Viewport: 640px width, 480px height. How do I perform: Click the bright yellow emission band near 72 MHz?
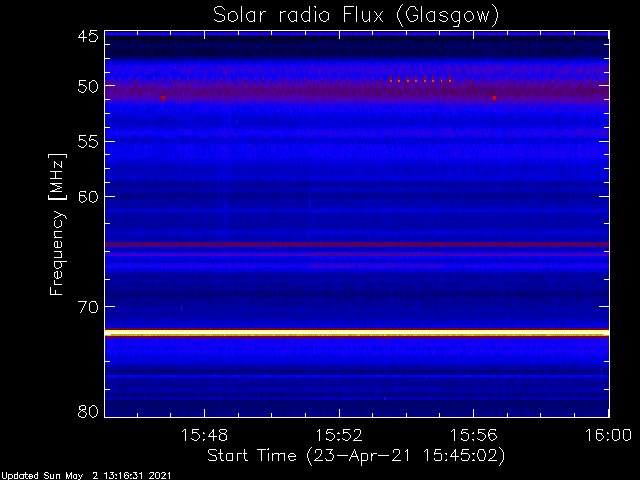click(357, 333)
